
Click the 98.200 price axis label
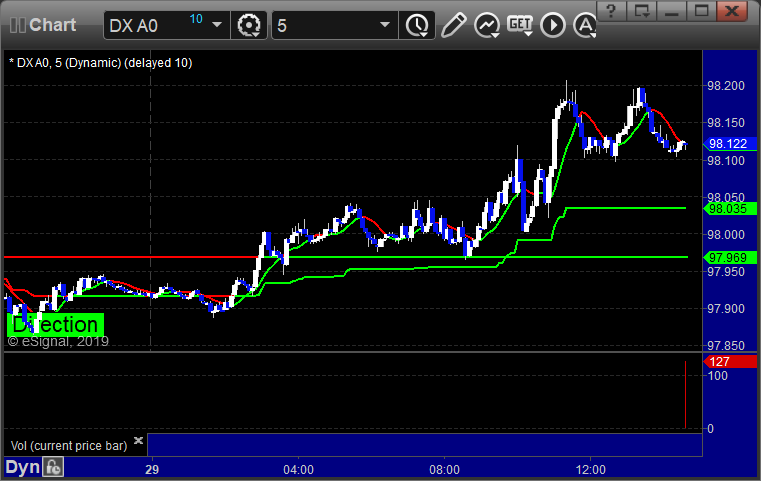click(726, 86)
